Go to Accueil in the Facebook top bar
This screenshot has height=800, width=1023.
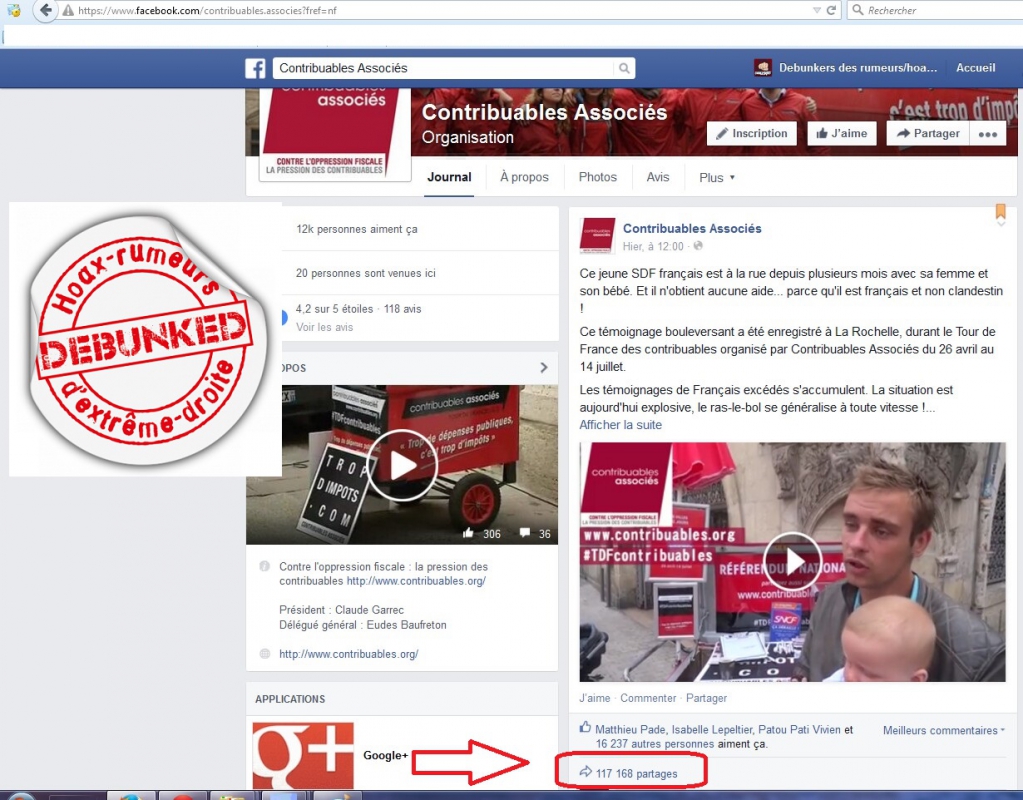click(x=975, y=68)
